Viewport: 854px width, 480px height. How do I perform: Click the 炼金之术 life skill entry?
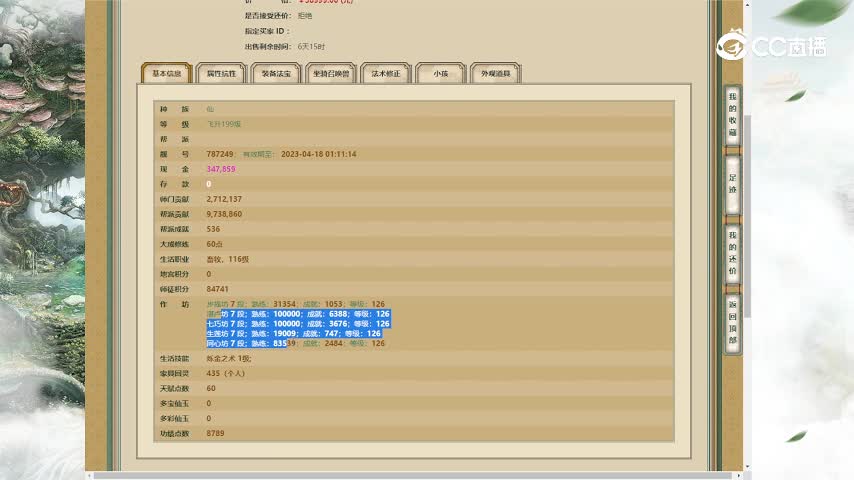coord(228,358)
